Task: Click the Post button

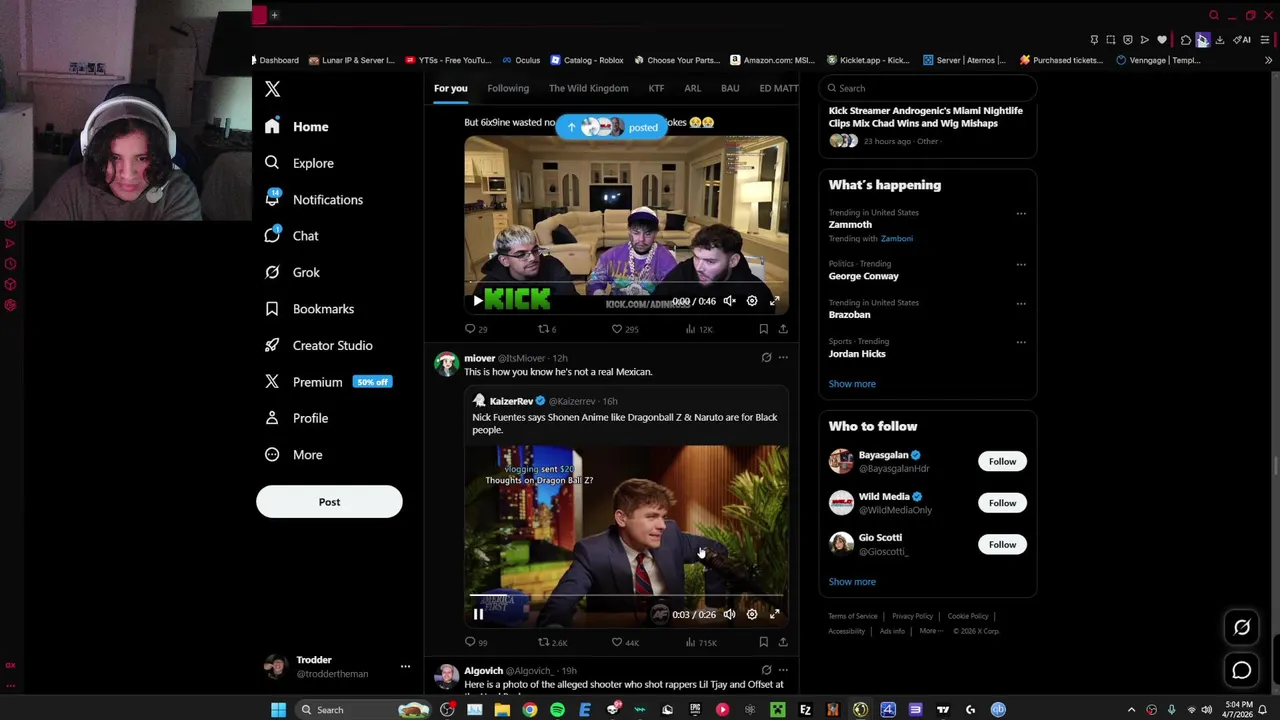Action: pyautogui.click(x=329, y=502)
